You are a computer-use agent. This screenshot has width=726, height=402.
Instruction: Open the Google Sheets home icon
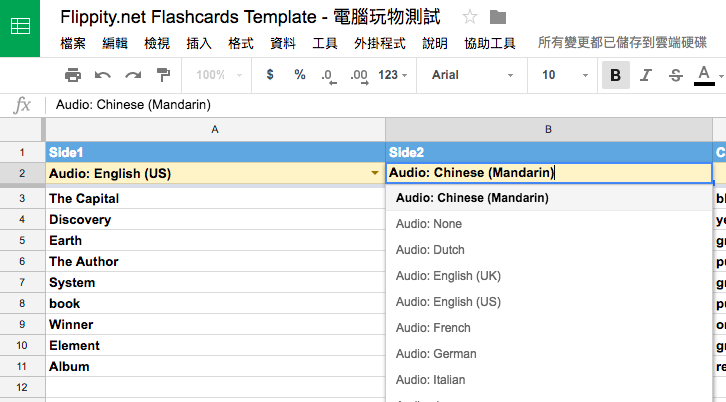tap(20, 28)
